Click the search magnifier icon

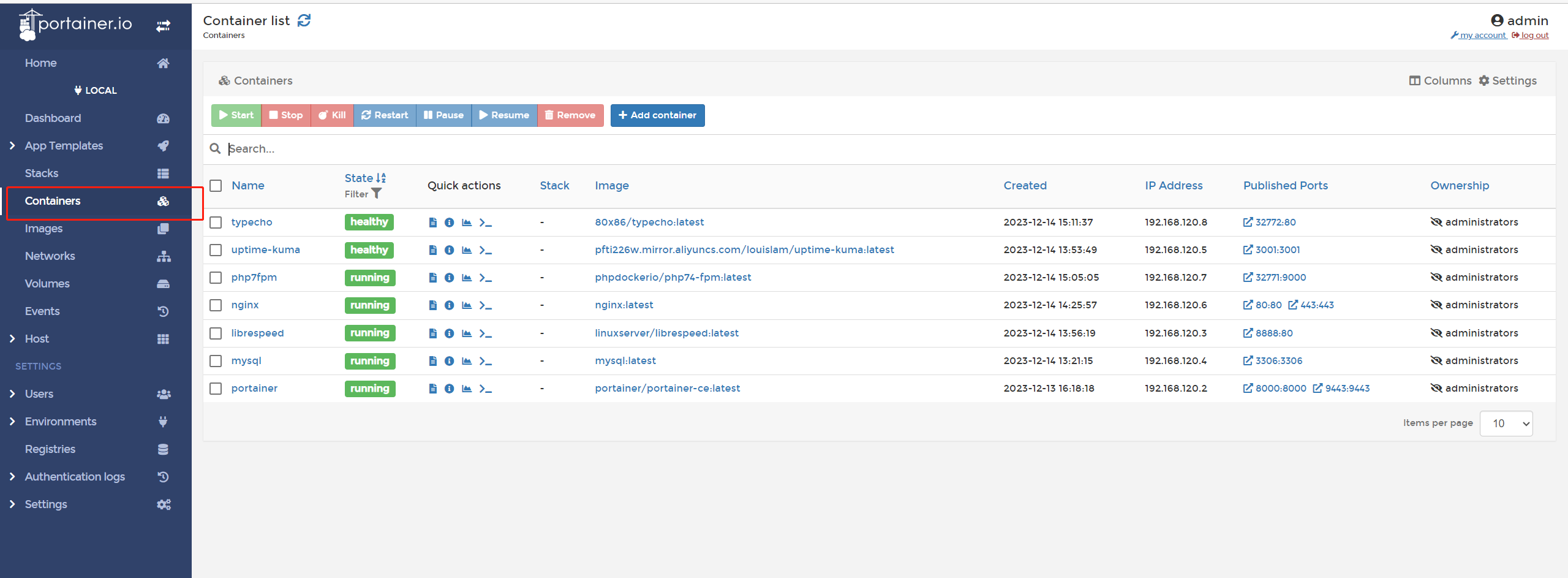click(215, 148)
